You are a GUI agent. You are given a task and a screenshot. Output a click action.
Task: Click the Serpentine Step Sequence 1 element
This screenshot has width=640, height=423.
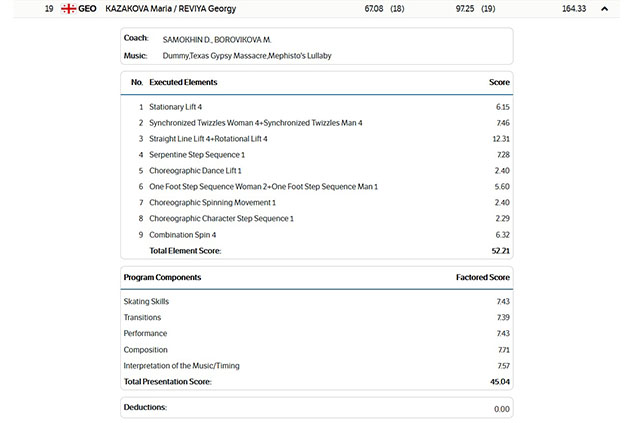point(197,155)
